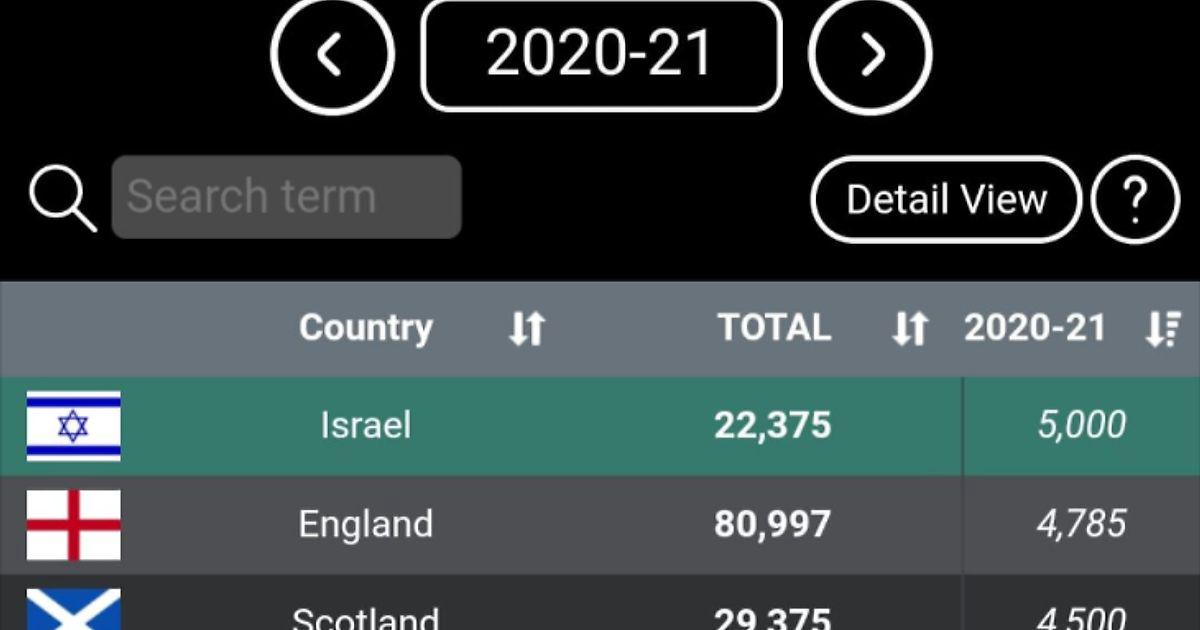The width and height of the screenshot is (1200, 630).
Task: Open the 2020-21 season selector
Action: click(600, 56)
